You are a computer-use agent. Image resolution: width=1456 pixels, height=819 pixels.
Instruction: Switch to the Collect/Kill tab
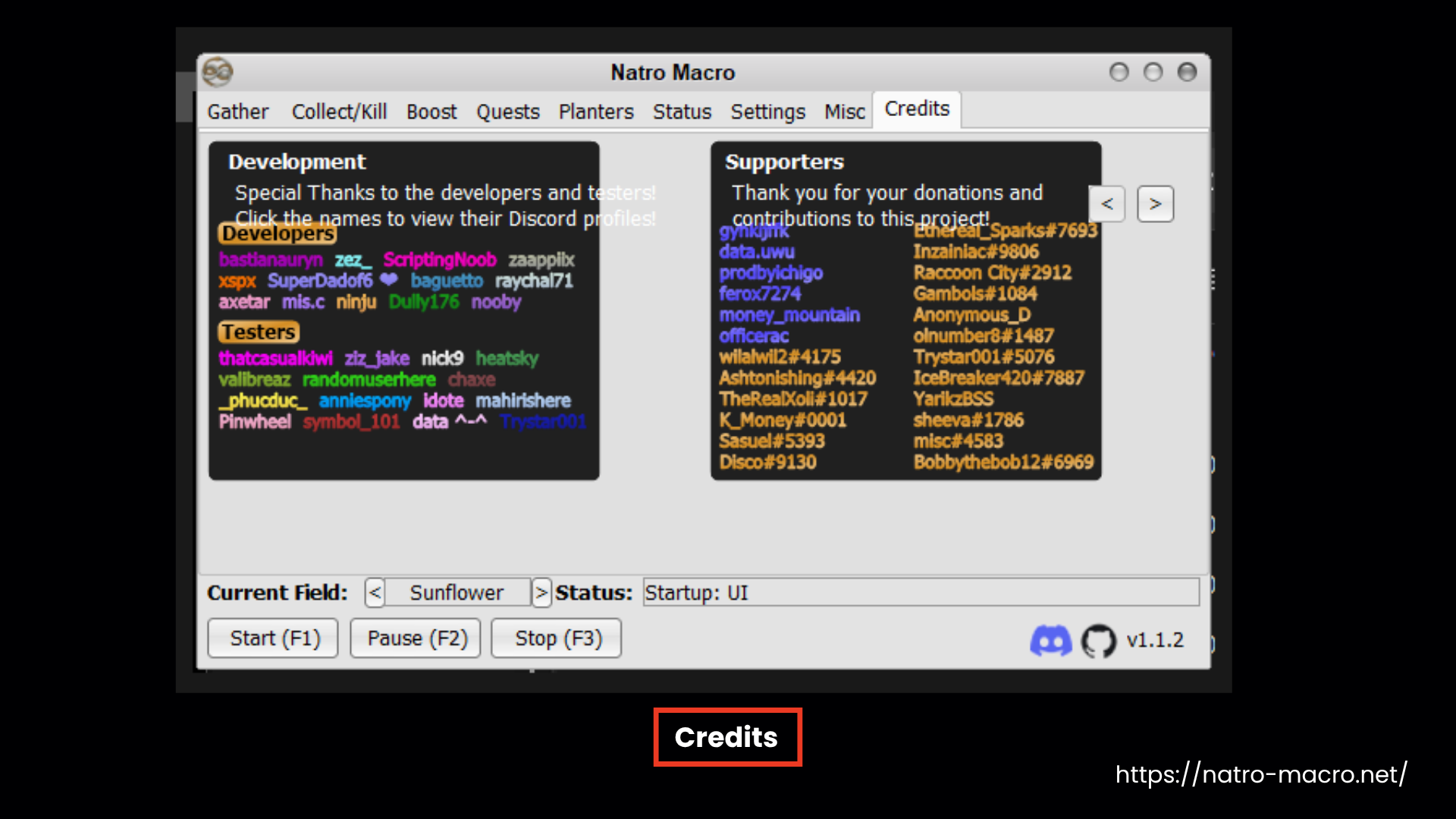point(339,111)
